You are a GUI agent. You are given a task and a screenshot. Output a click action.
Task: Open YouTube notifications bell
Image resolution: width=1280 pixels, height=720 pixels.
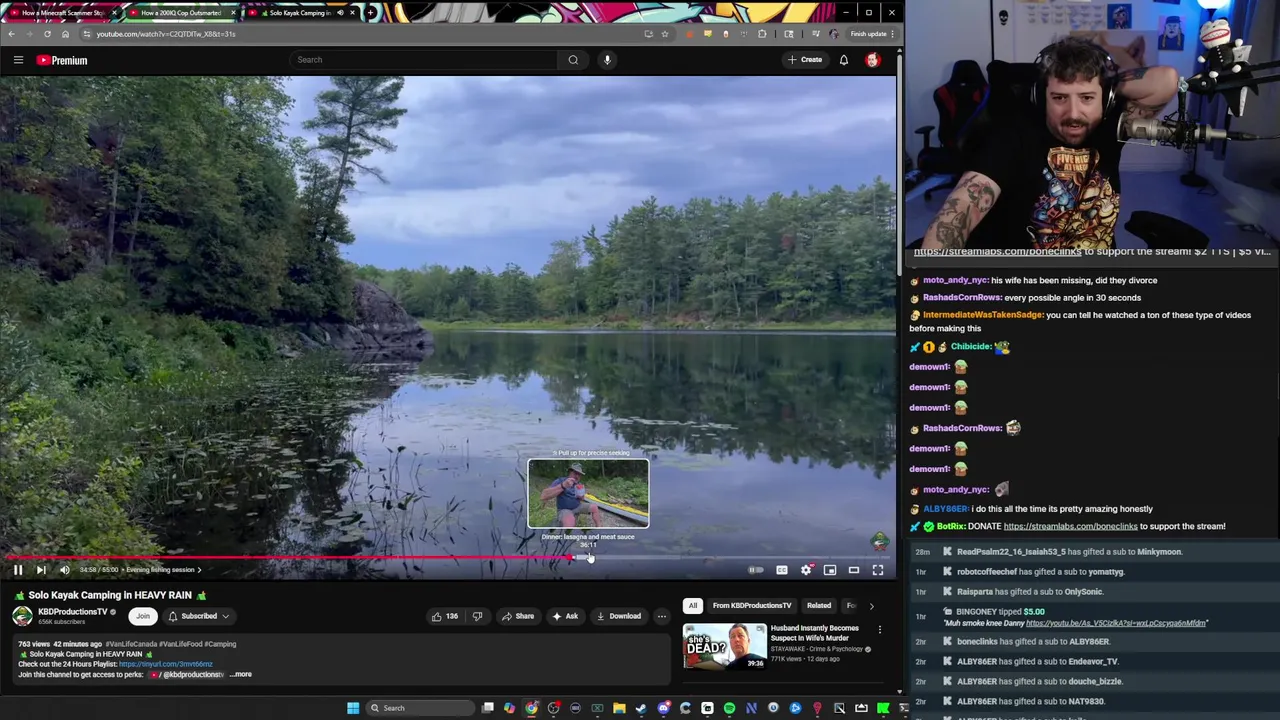point(844,60)
